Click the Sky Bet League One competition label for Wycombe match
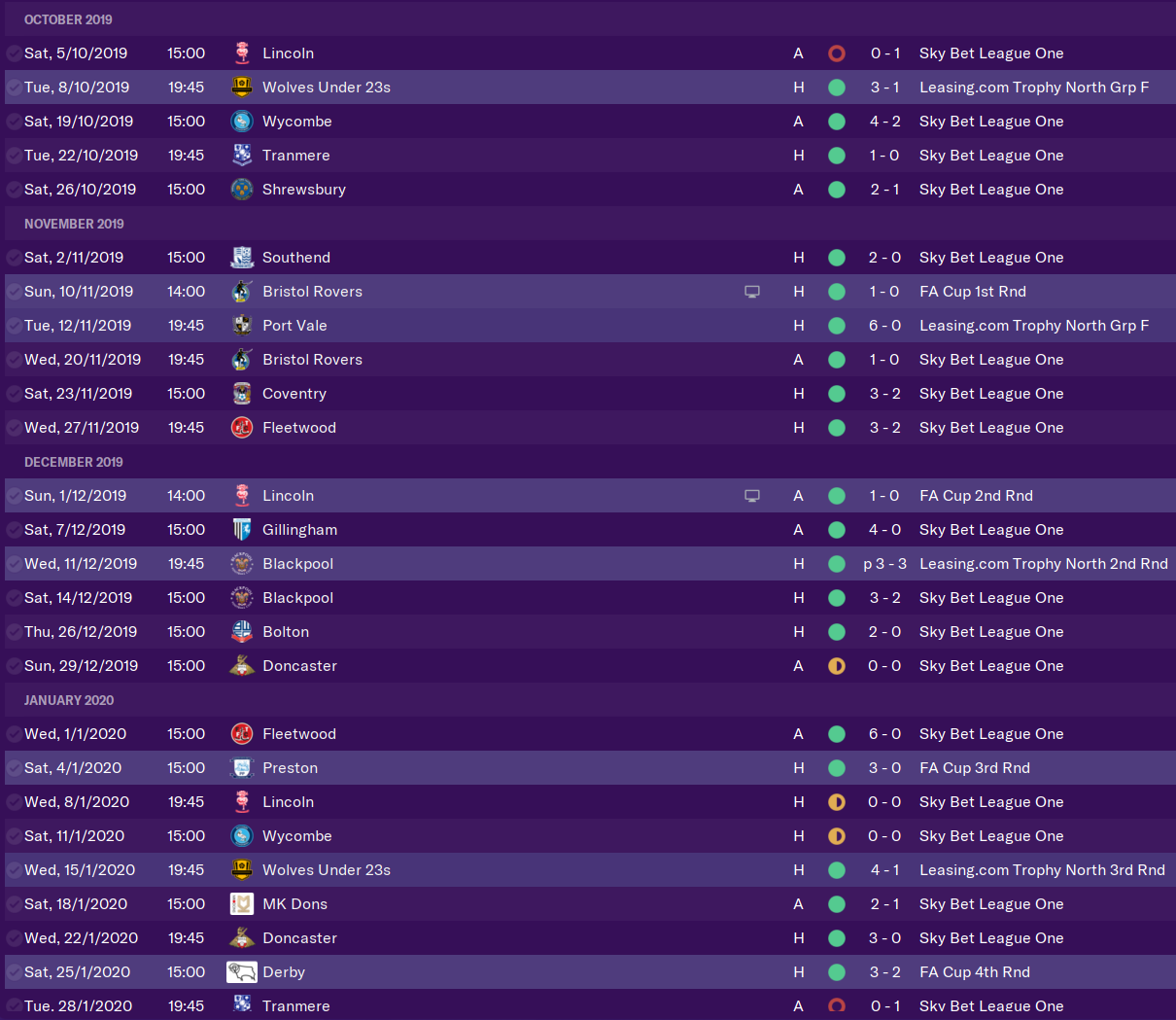 [x=990, y=121]
